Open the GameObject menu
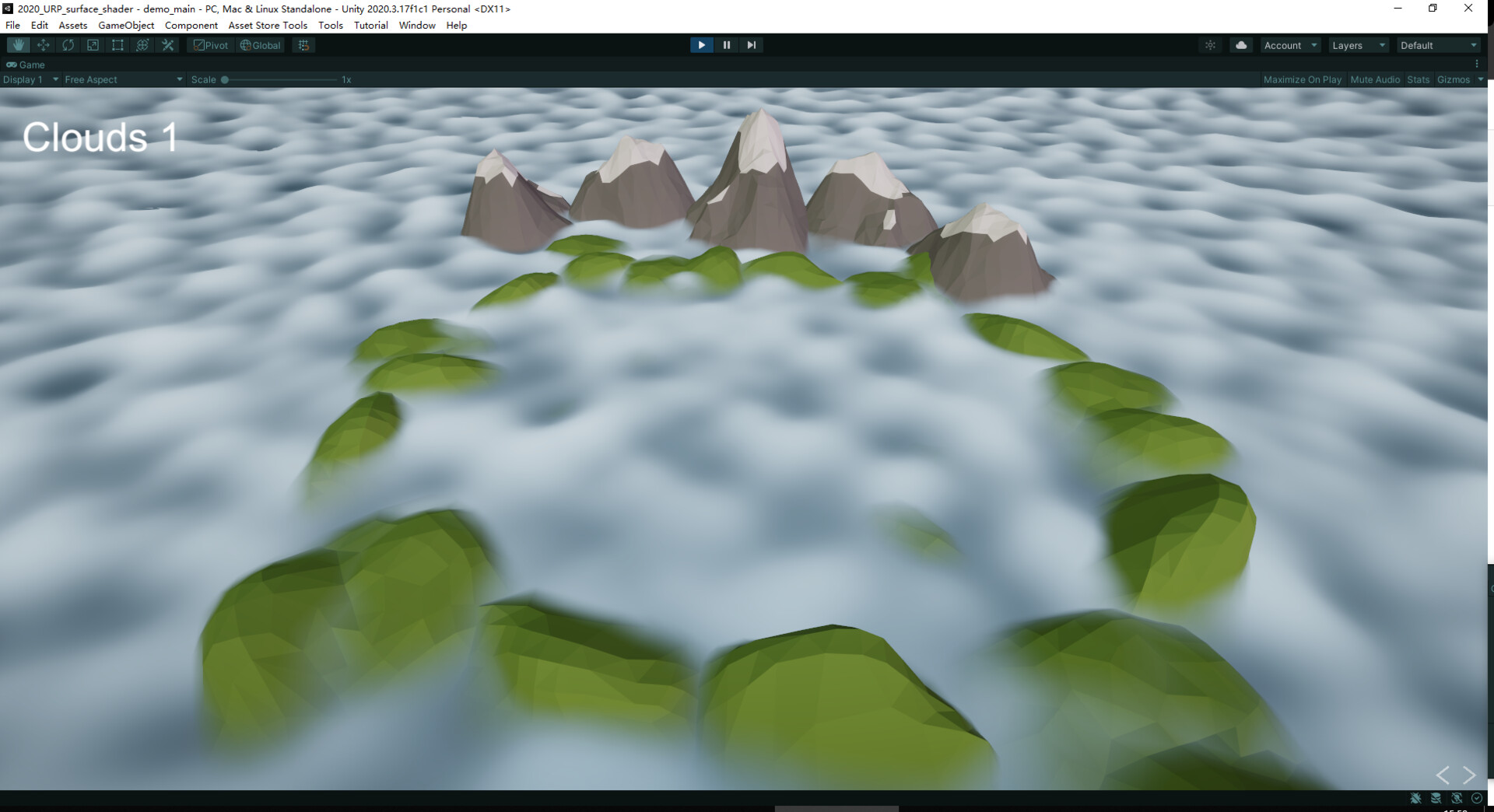Image resolution: width=1494 pixels, height=812 pixels. pyautogui.click(x=126, y=25)
